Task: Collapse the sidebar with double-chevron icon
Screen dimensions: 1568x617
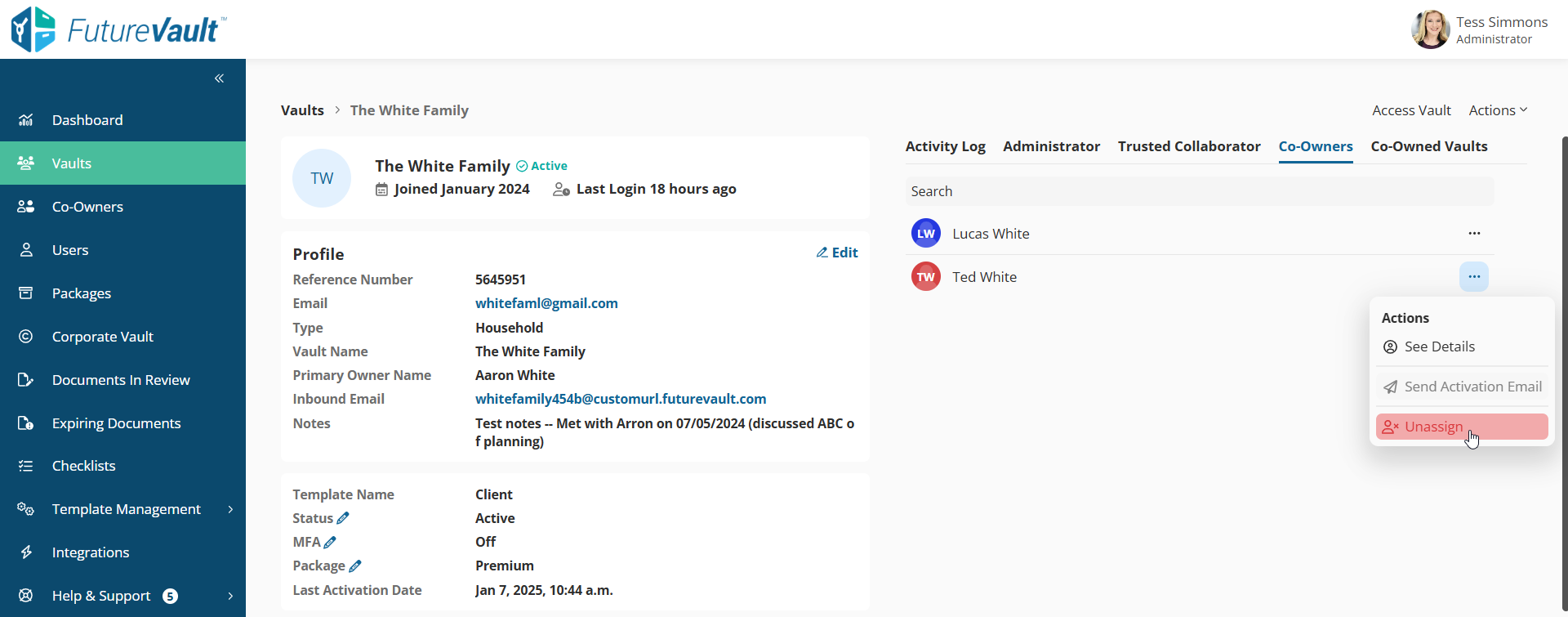Action: pyautogui.click(x=219, y=78)
